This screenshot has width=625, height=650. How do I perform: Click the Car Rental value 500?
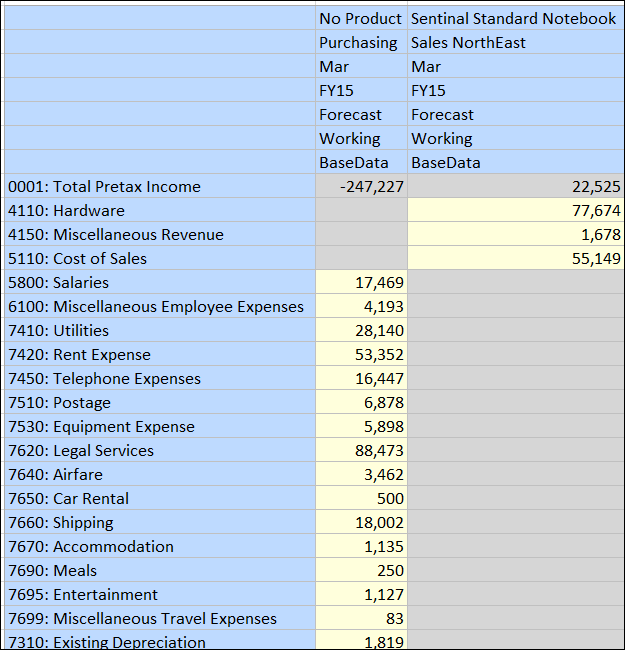(361, 499)
